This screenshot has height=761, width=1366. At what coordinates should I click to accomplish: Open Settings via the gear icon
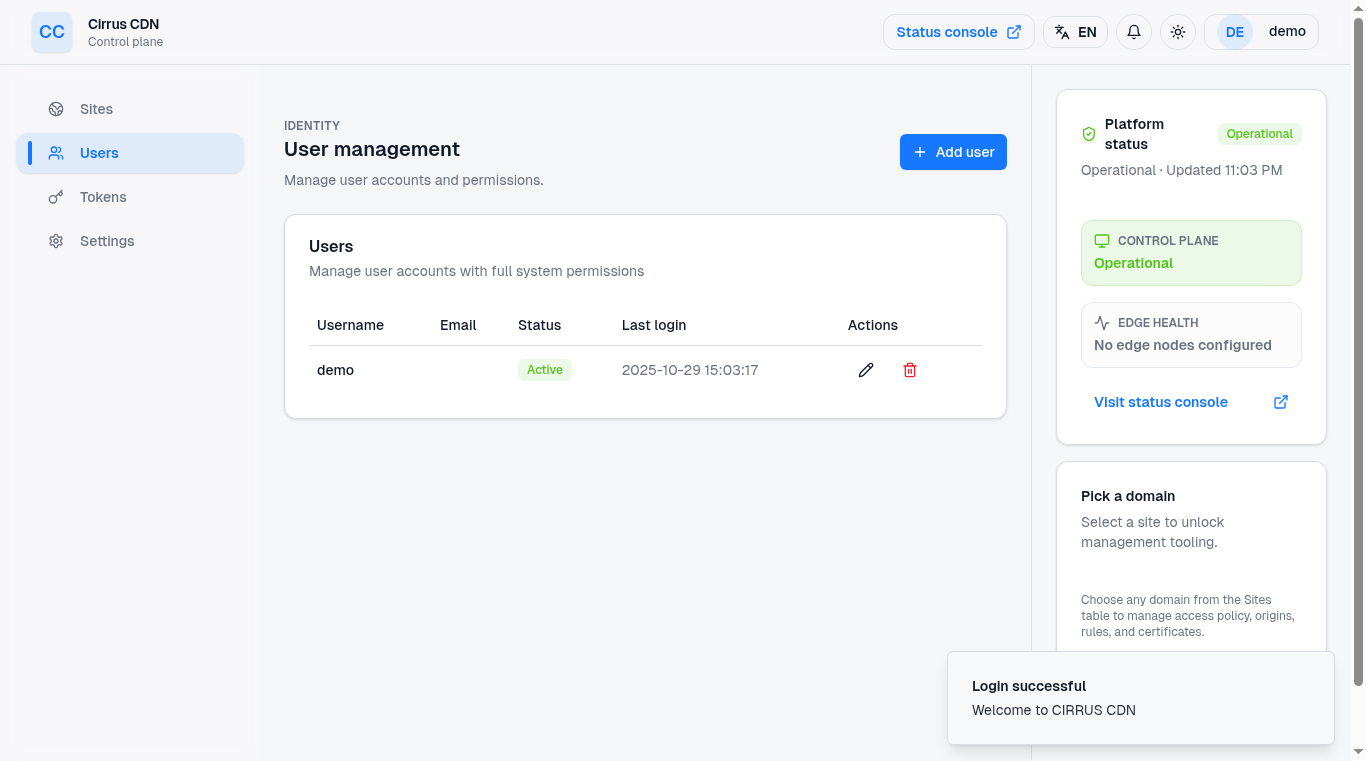pyautogui.click(x=56, y=241)
